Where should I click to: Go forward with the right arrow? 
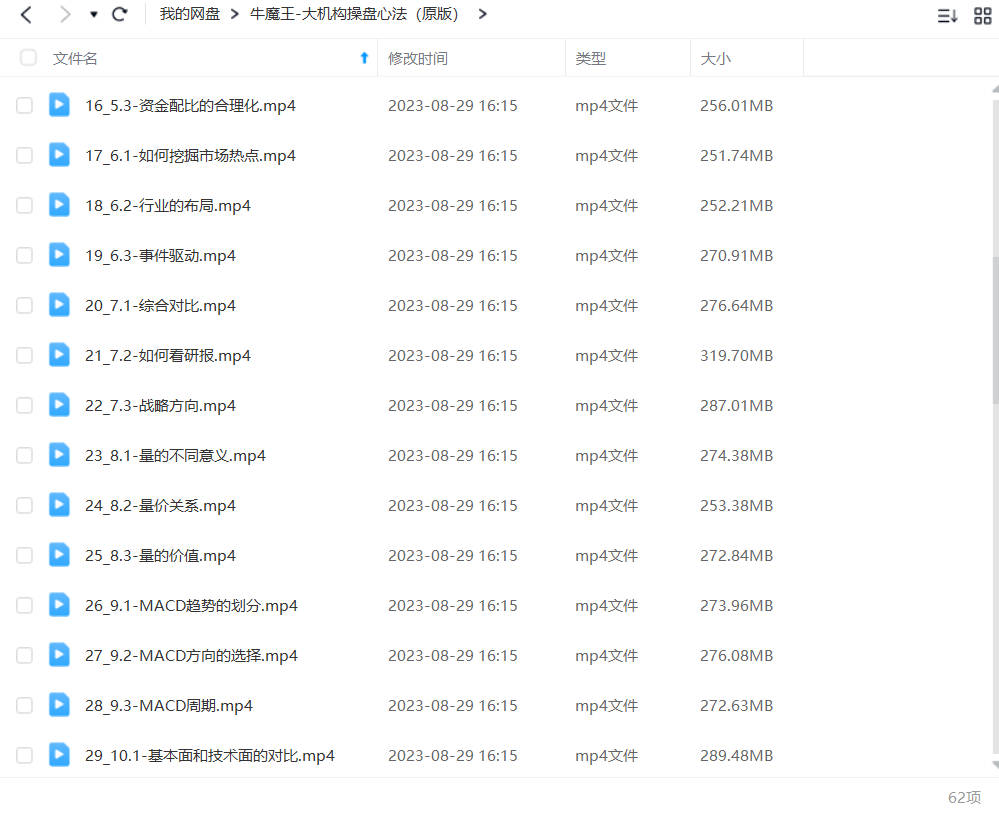[64, 14]
